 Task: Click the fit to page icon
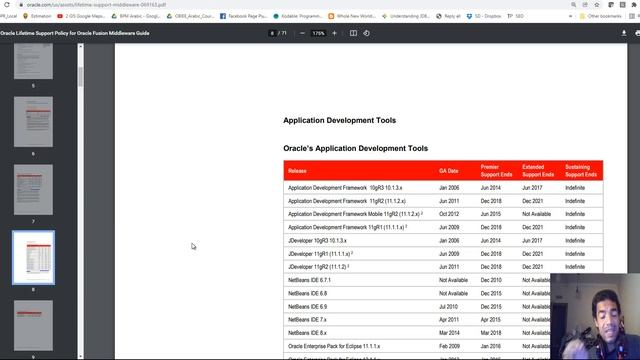click(x=353, y=33)
